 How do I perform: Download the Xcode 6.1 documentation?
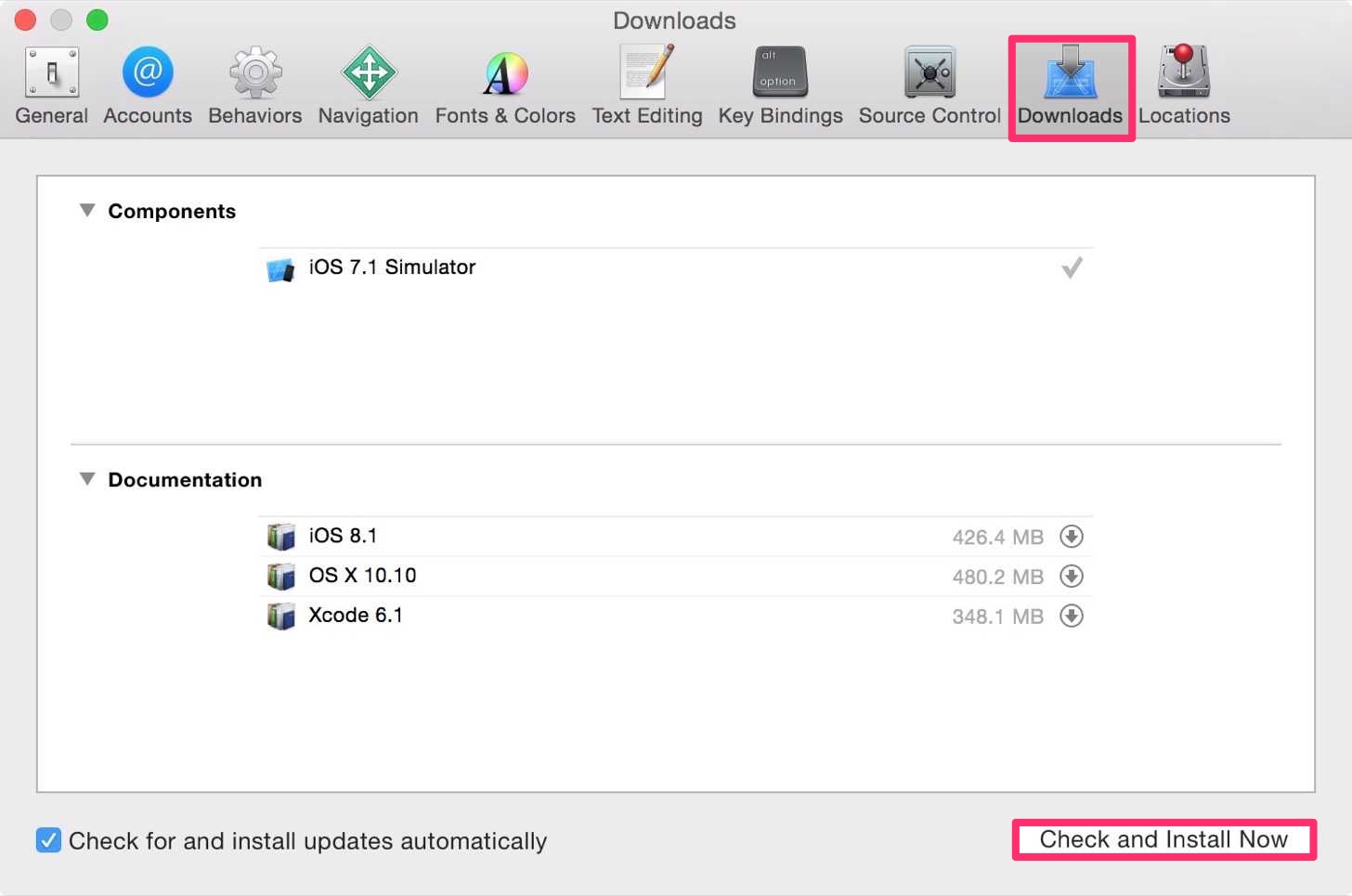tap(1072, 617)
